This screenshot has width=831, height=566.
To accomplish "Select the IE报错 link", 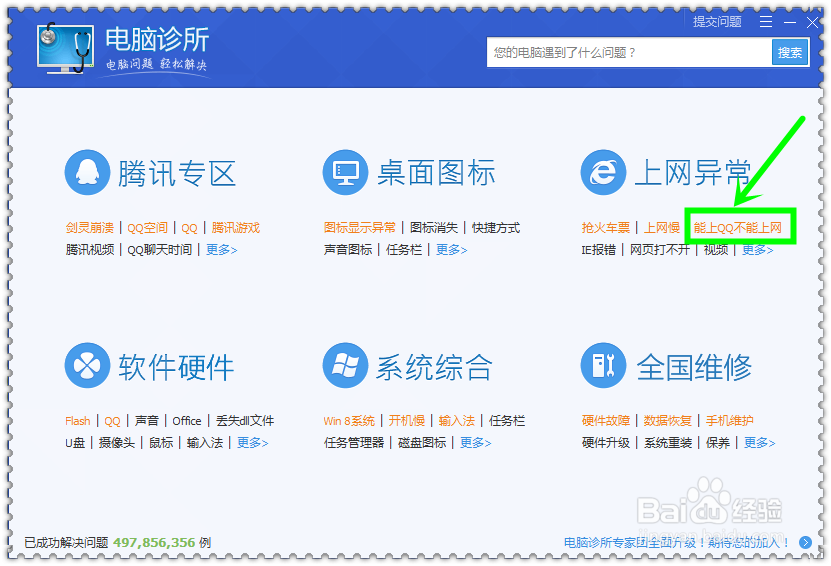I will pos(598,249).
